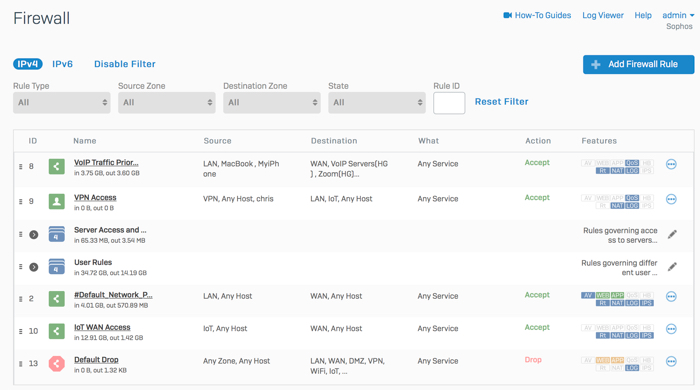Viewport: 700px width, 390px height.
Task: Click the green VPN Access user icon
Action: point(57,201)
